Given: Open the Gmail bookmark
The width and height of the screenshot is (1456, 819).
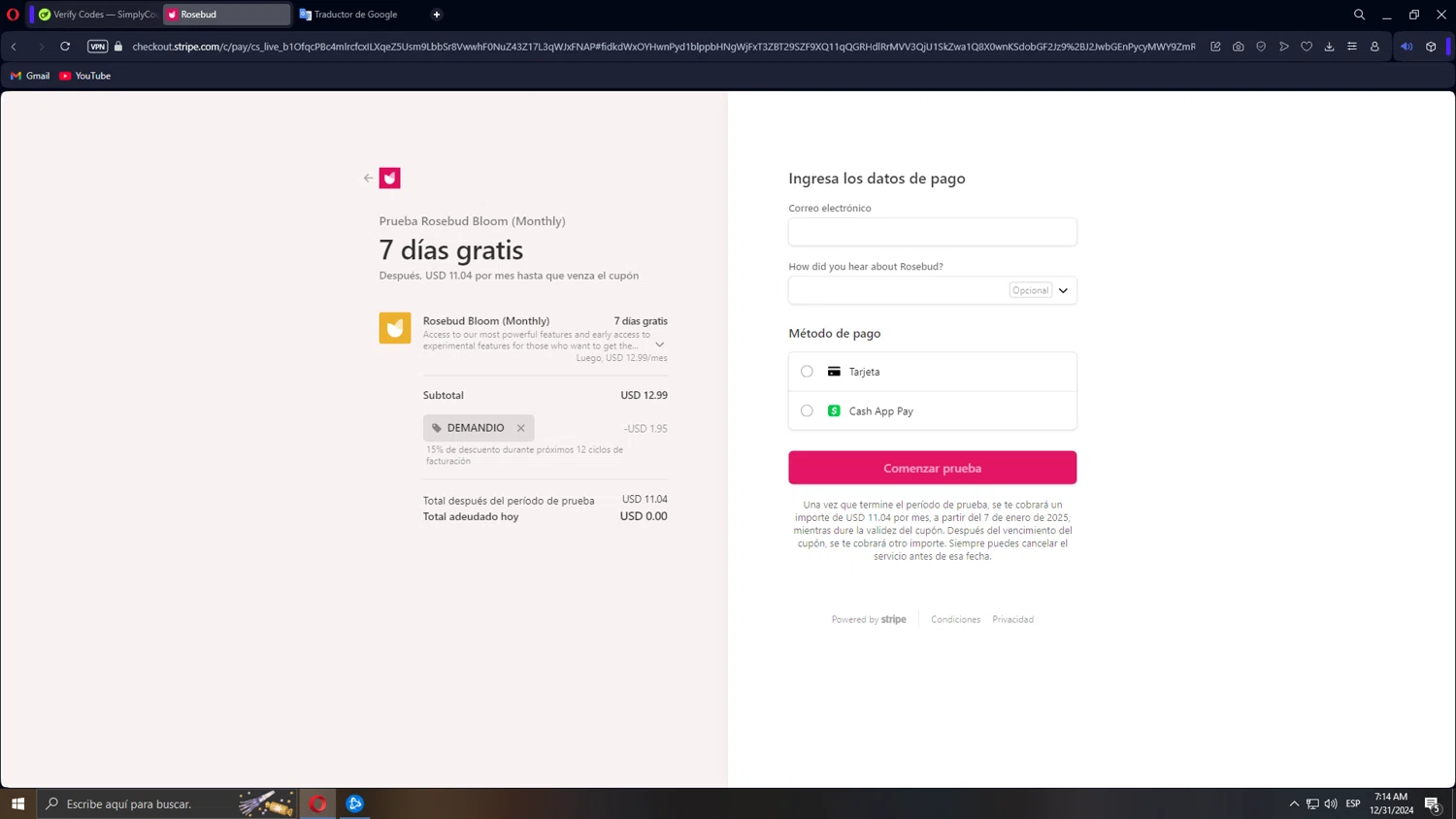Looking at the screenshot, I should pyautogui.click(x=30, y=76).
